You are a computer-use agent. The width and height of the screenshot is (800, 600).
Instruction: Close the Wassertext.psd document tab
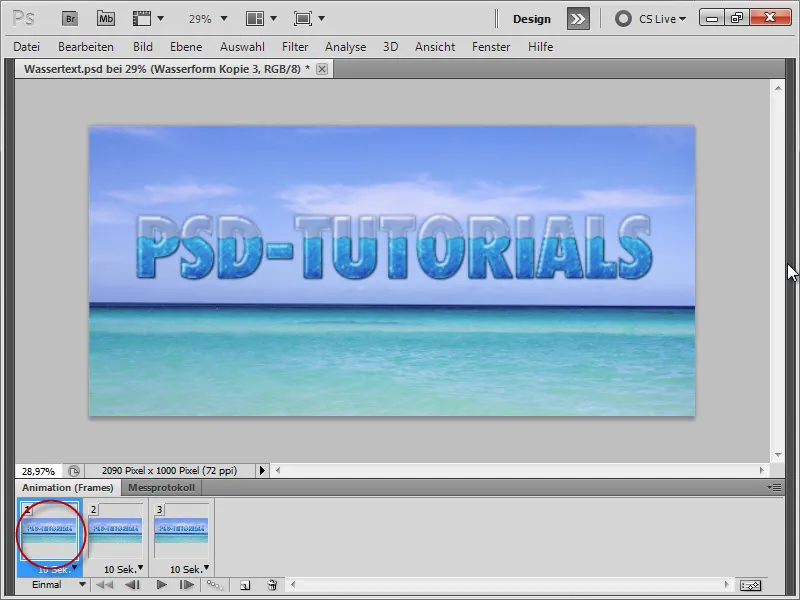click(322, 69)
